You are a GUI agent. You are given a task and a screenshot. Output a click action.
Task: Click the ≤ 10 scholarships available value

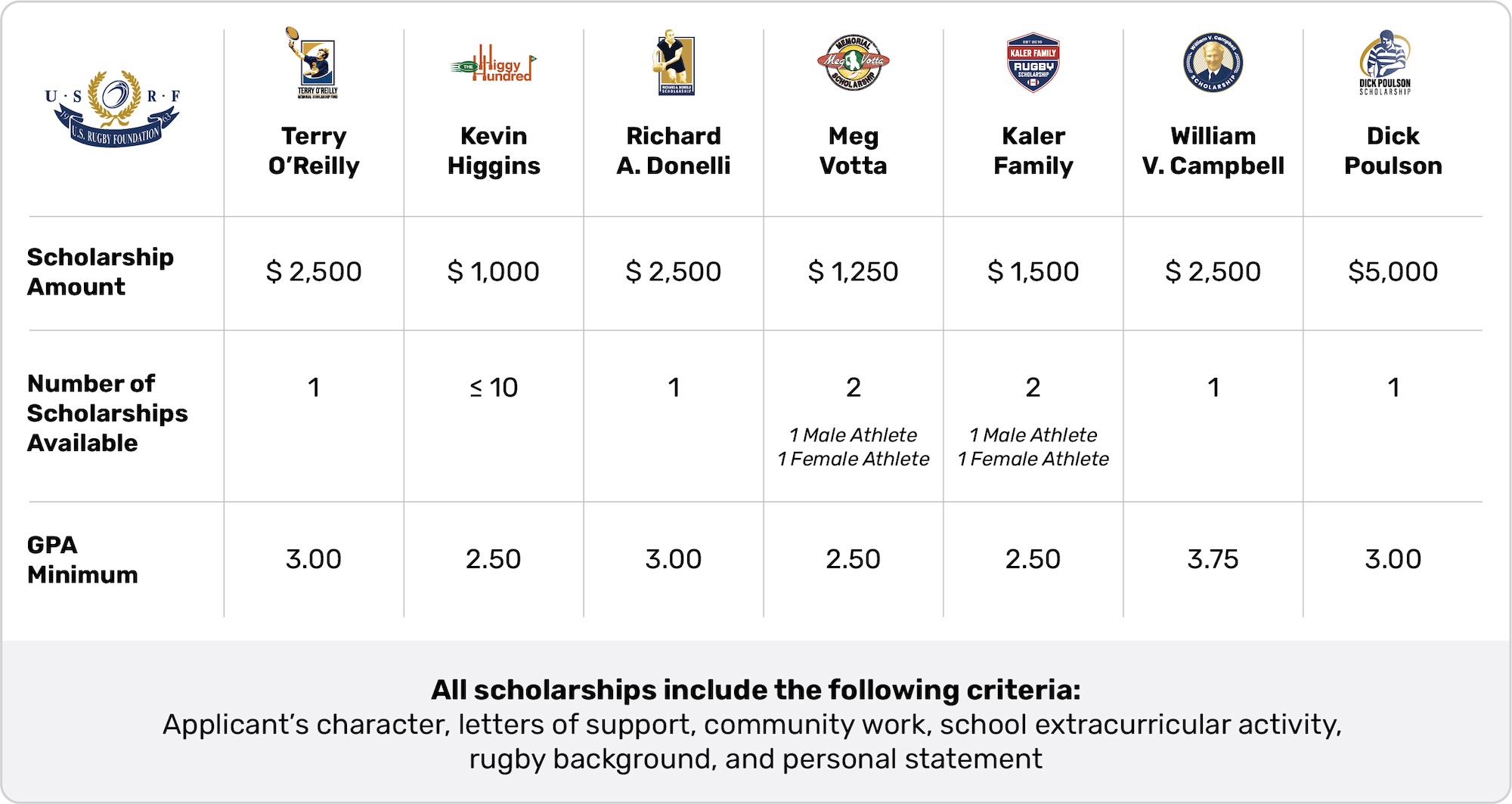coord(494,388)
